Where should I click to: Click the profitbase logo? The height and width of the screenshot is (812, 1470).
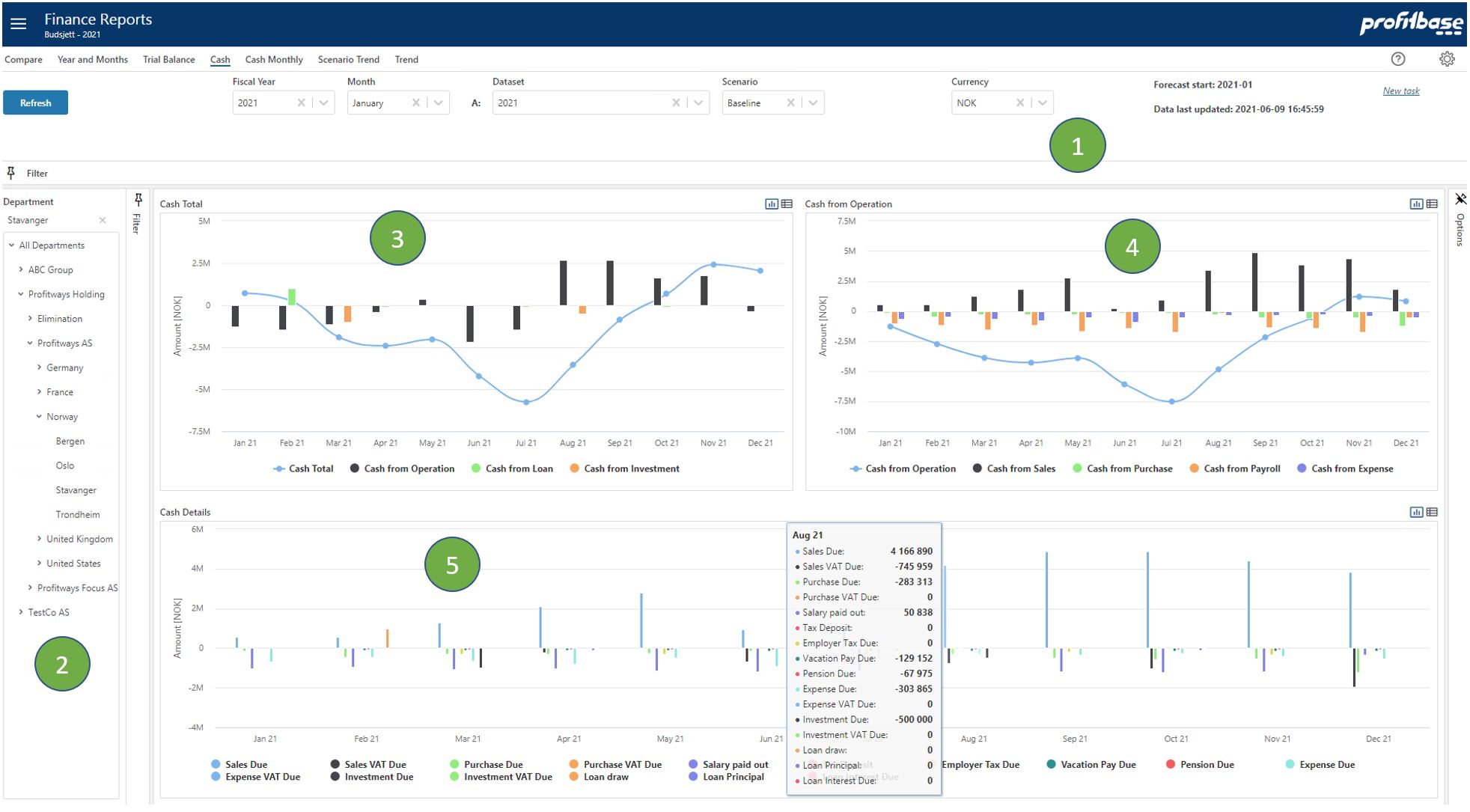(x=1410, y=23)
